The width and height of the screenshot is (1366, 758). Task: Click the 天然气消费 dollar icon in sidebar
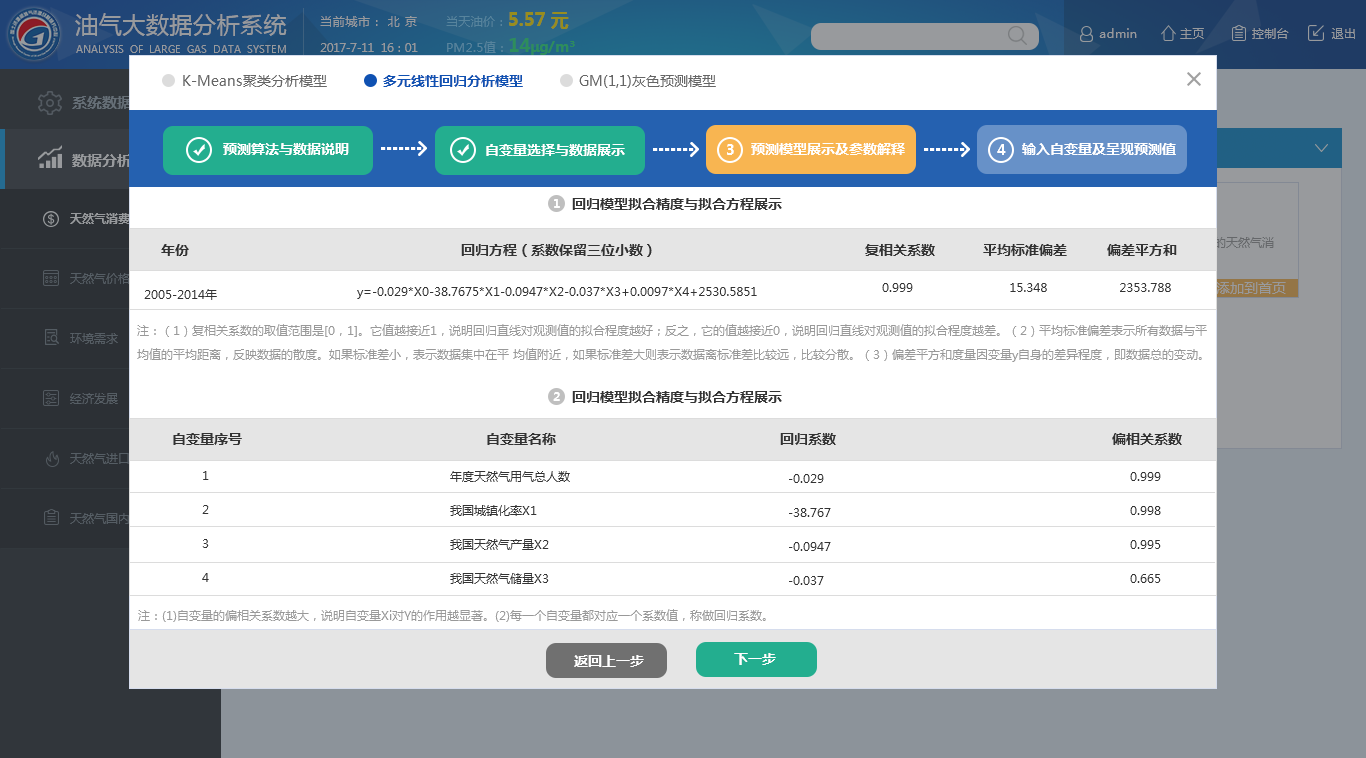pyautogui.click(x=51, y=219)
